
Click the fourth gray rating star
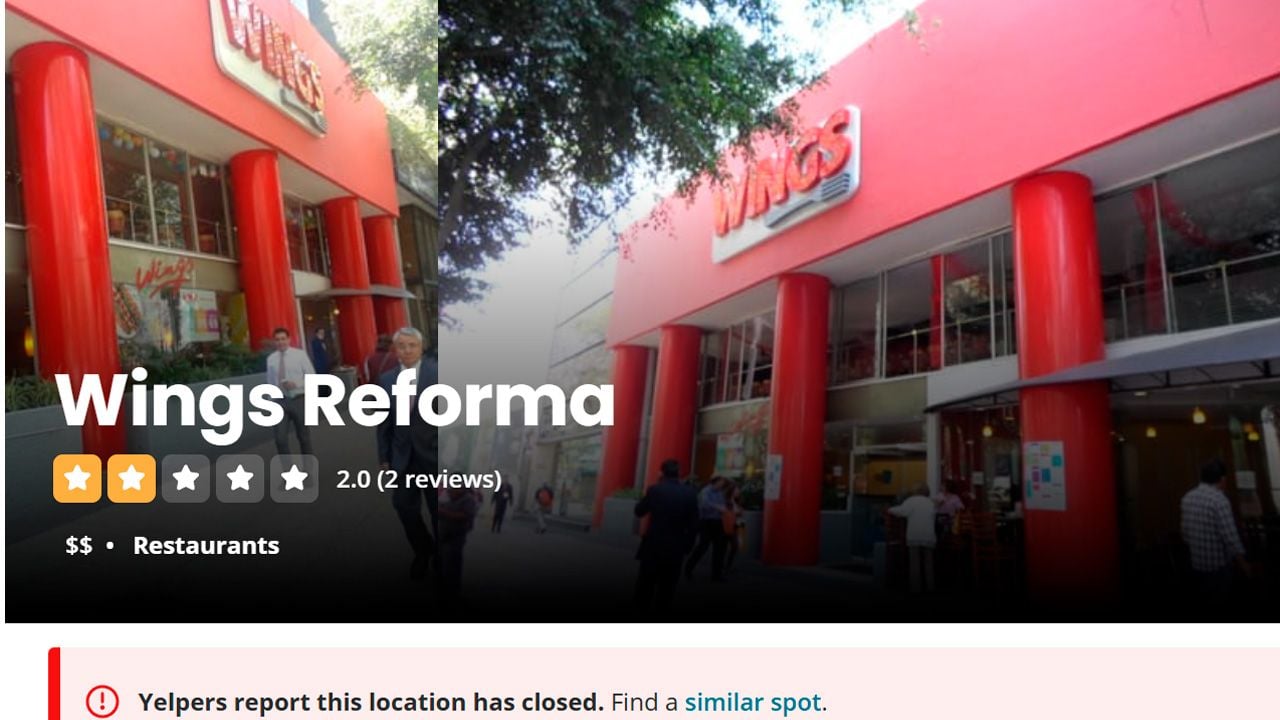click(240, 478)
